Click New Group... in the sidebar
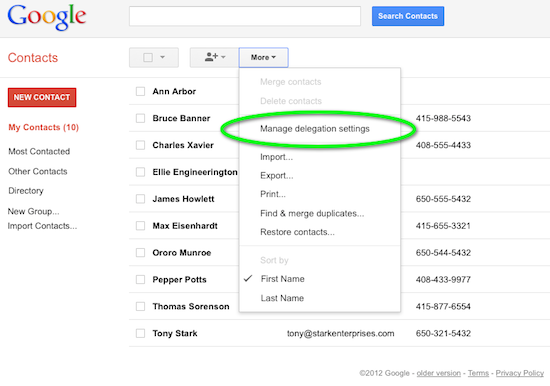This screenshot has height=386, width=550. tap(33, 211)
